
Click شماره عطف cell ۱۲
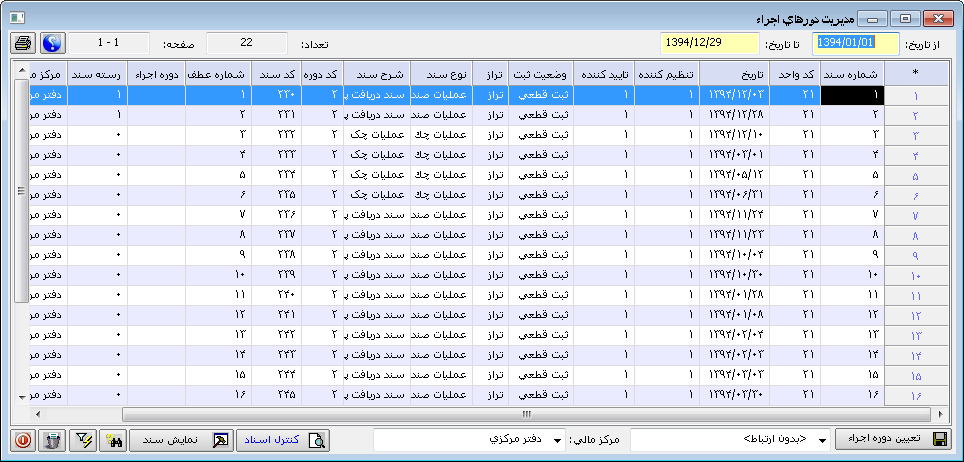[218, 316]
